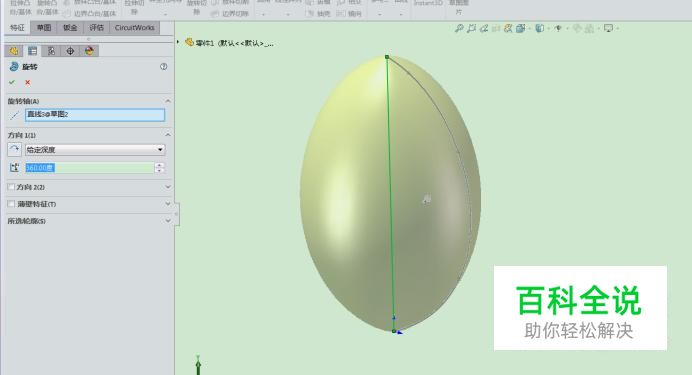Switch to the 特征 features tab

[x=17, y=28]
